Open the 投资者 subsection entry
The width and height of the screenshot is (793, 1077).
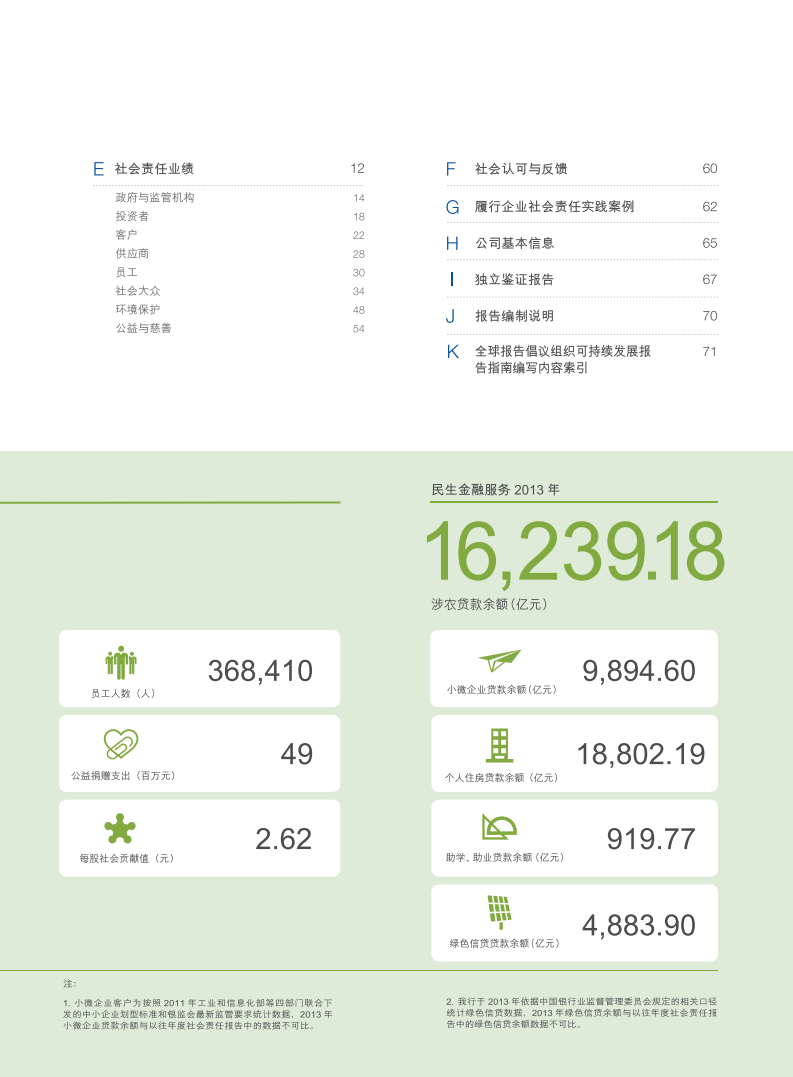[x=132, y=216]
